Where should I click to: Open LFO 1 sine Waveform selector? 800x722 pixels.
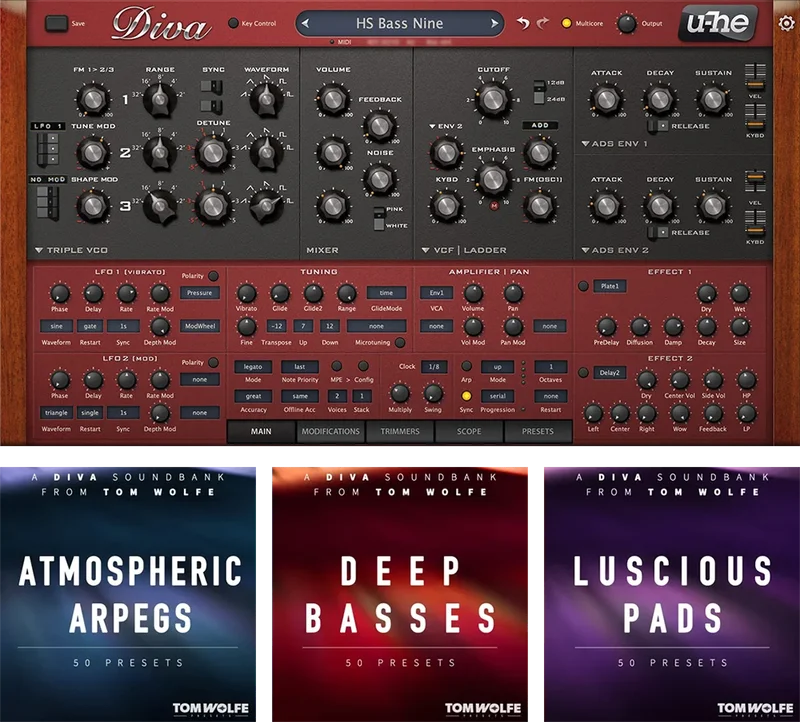[x=56, y=326]
